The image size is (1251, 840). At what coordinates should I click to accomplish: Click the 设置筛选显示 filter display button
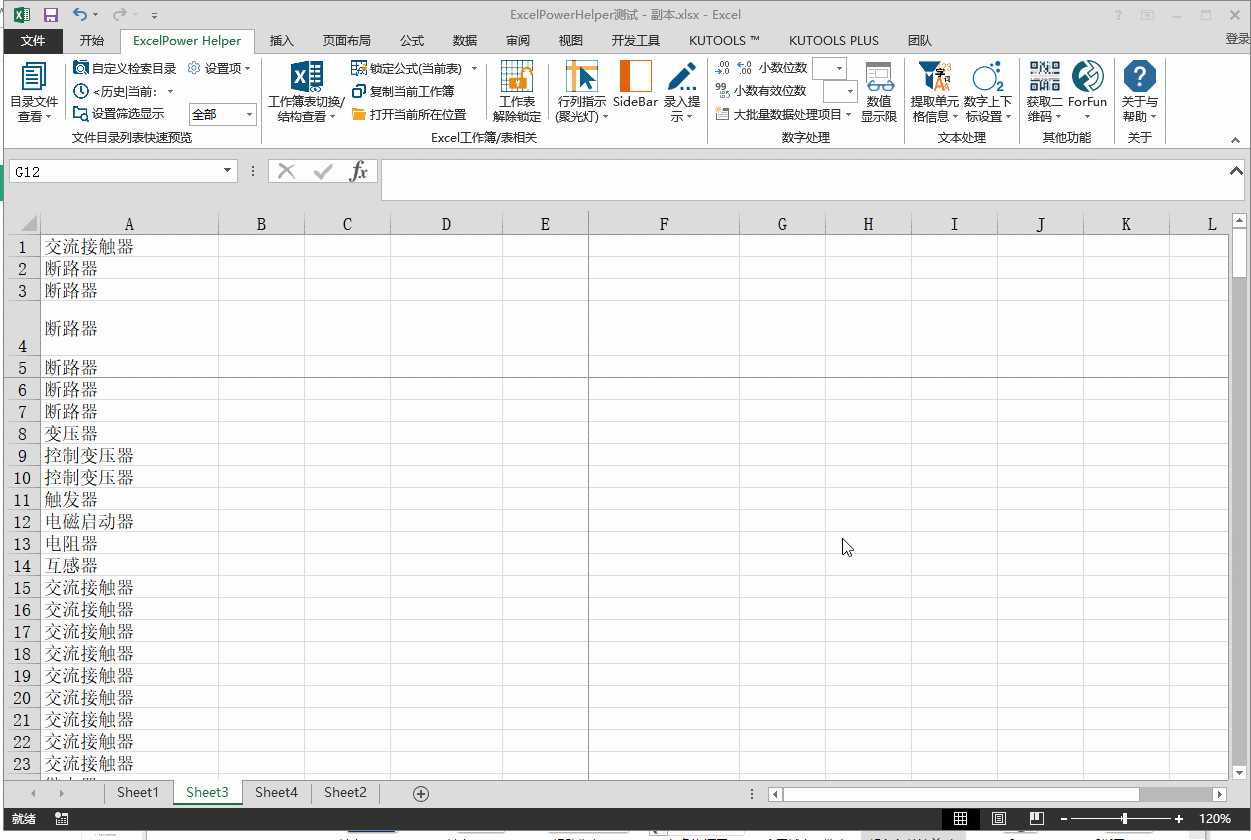click(119, 114)
